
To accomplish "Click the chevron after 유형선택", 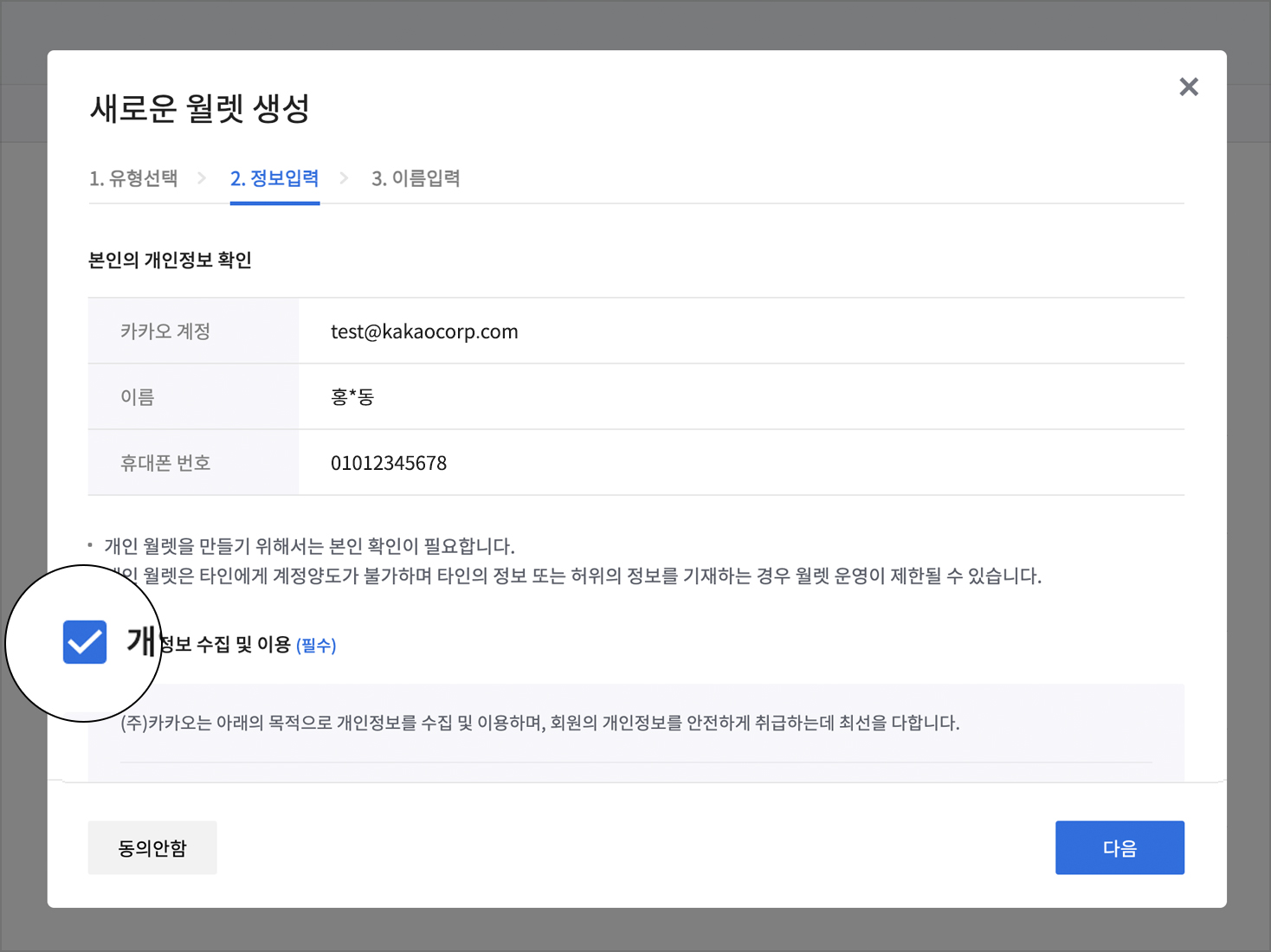I will coord(202,178).
